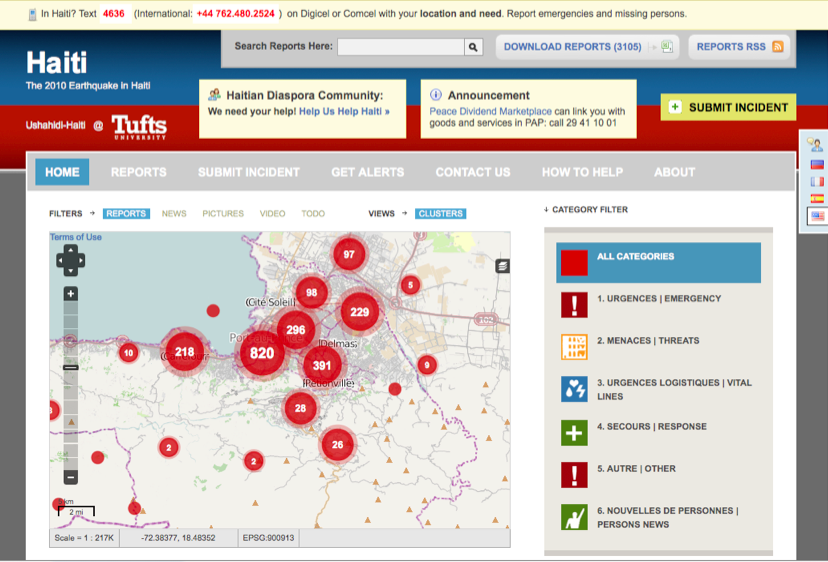The width and height of the screenshot is (828, 562).
Task: Click the Emergency category exclamation icon
Action: pos(574,305)
